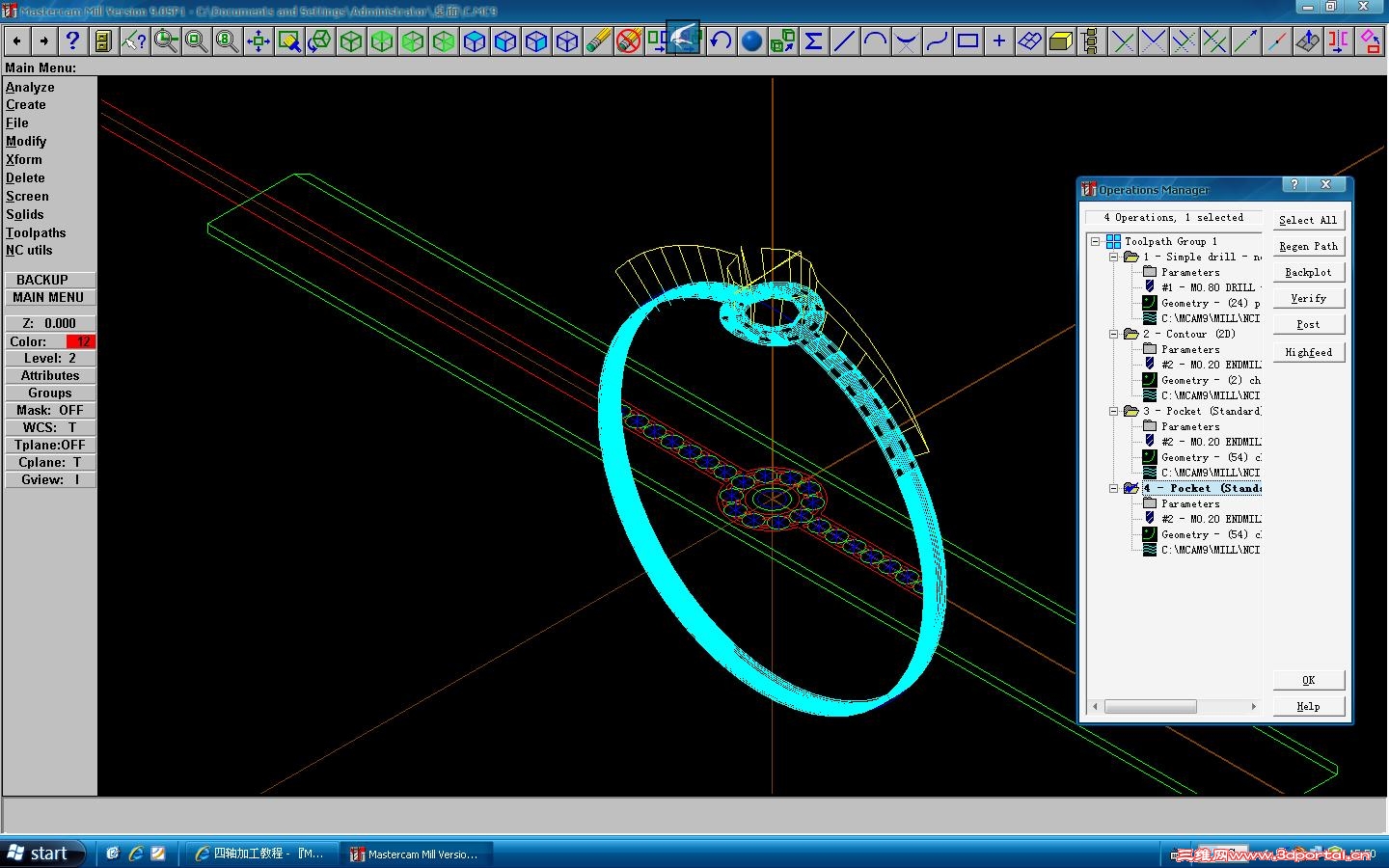This screenshot has height=868, width=1389.
Task: Click the Create surface icon
Action: coord(1029,41)
